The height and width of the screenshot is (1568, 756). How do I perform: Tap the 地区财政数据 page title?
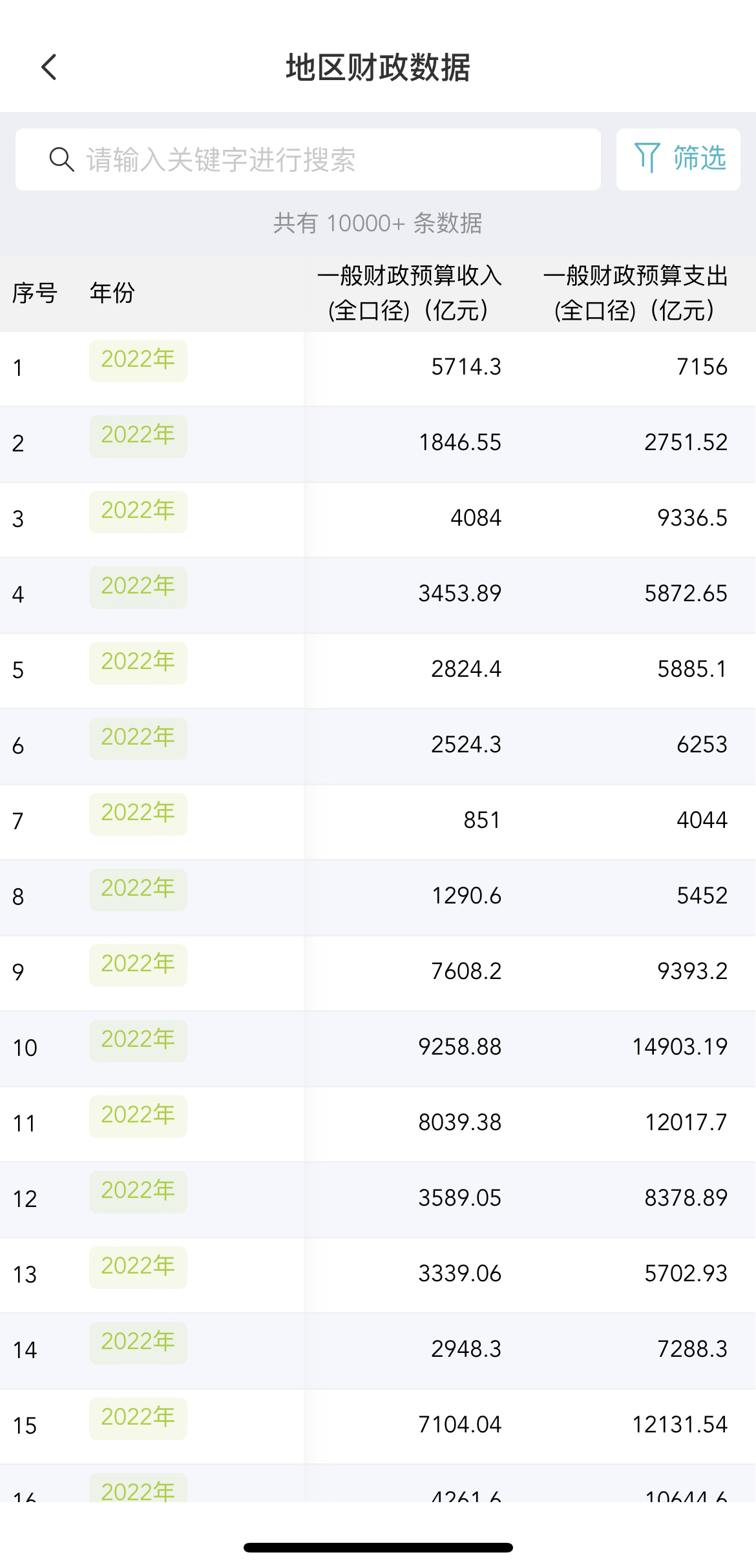coord(378,67)
